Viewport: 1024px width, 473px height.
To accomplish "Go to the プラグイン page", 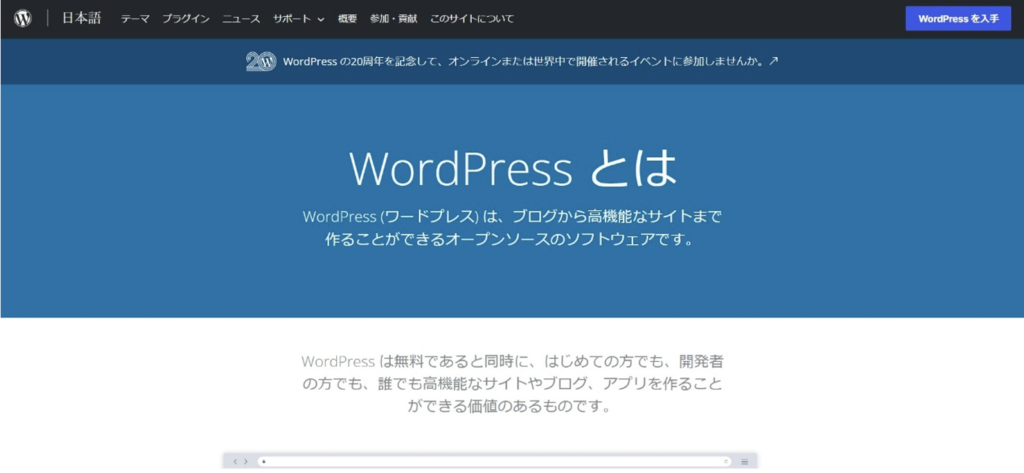I will [x=186, y=19].
